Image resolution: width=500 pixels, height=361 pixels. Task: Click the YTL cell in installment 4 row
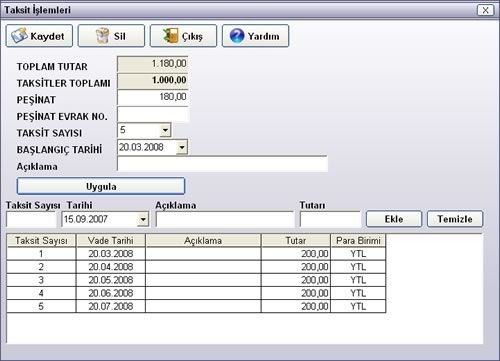click(x=358, y=293)
